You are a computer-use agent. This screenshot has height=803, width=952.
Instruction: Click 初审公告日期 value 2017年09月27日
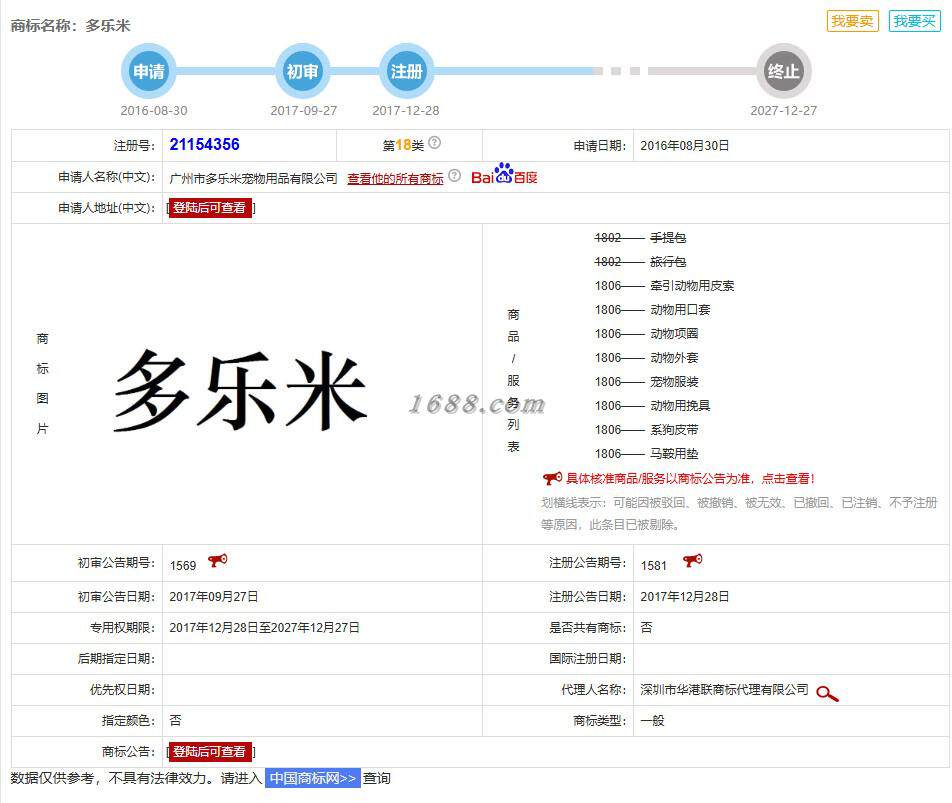(x=214, y=597)
